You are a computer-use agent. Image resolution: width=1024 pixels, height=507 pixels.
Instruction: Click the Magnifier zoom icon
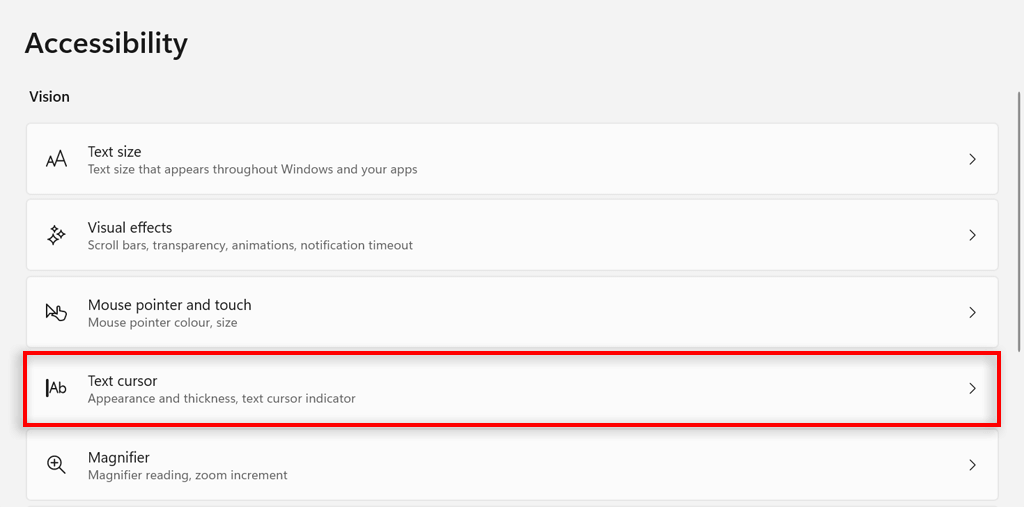click(x=56, y=465)
